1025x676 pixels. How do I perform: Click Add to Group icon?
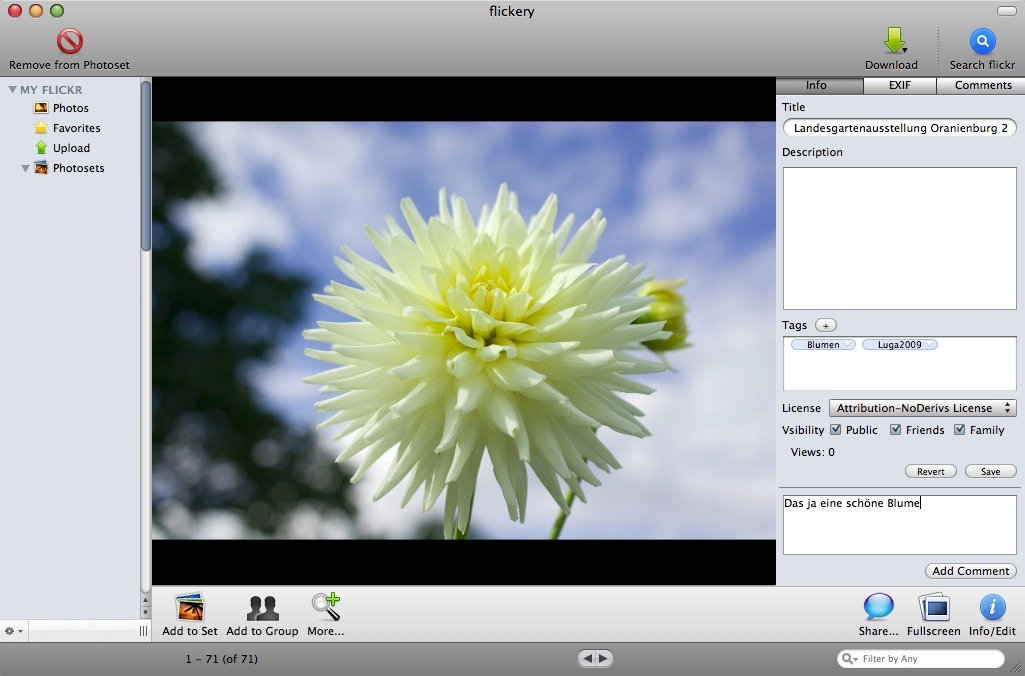click(x=262, y=607)
